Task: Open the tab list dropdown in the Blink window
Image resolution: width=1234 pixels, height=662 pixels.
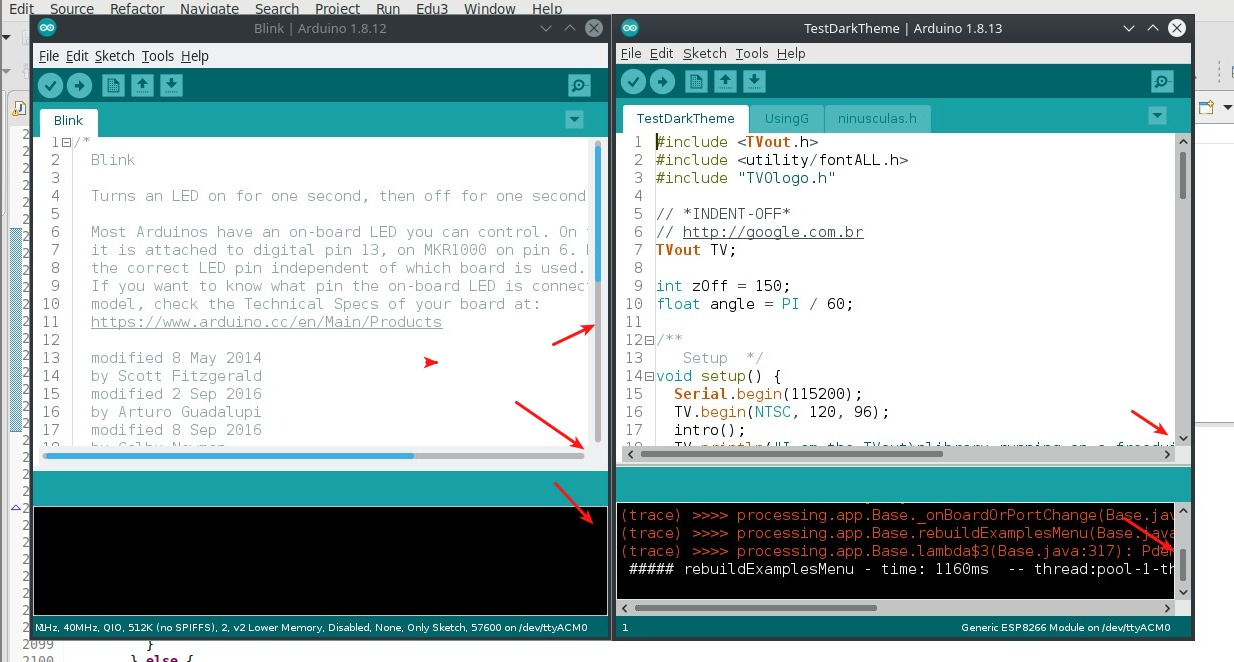Action: 574,118
